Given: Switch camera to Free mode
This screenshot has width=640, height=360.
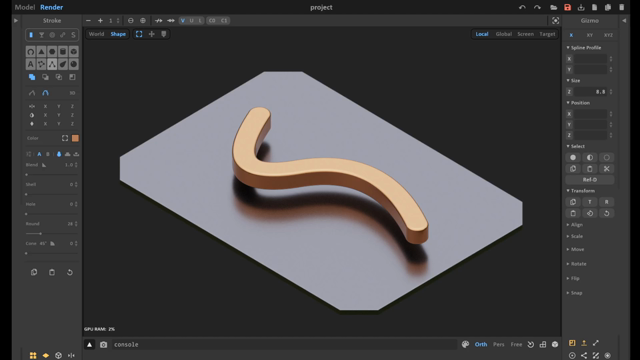Looking at the screenshot, I should click(x=516, y=344).
